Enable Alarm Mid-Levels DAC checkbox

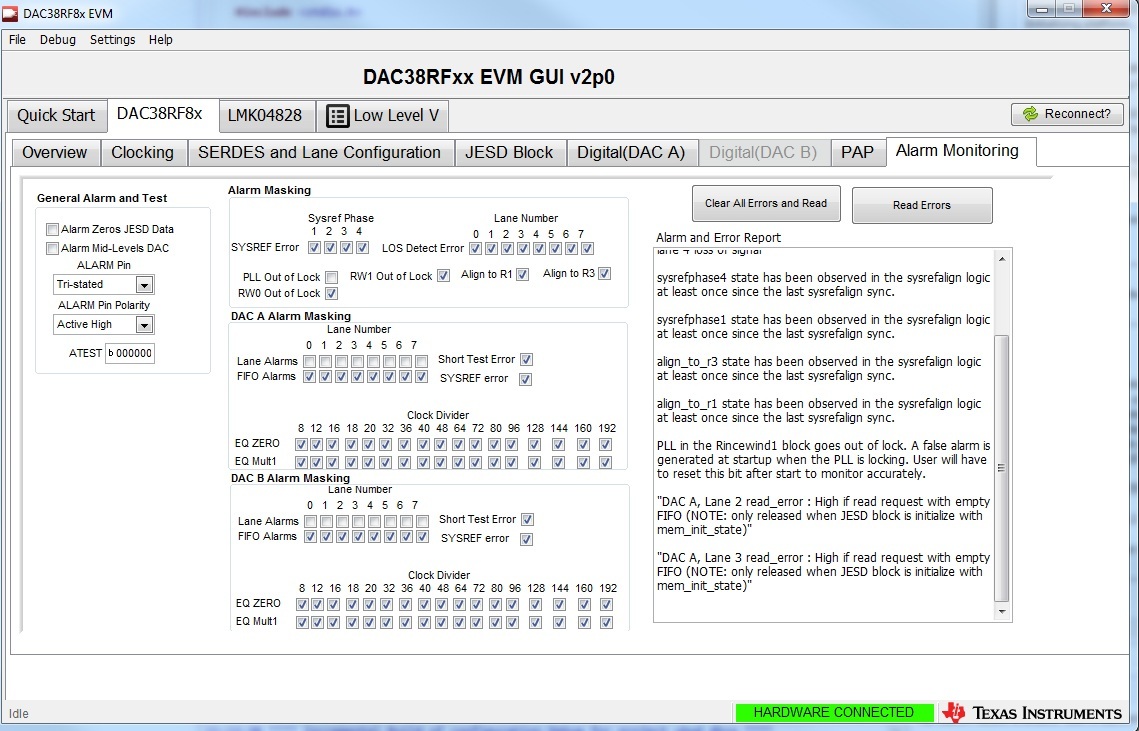pos(52,249)
